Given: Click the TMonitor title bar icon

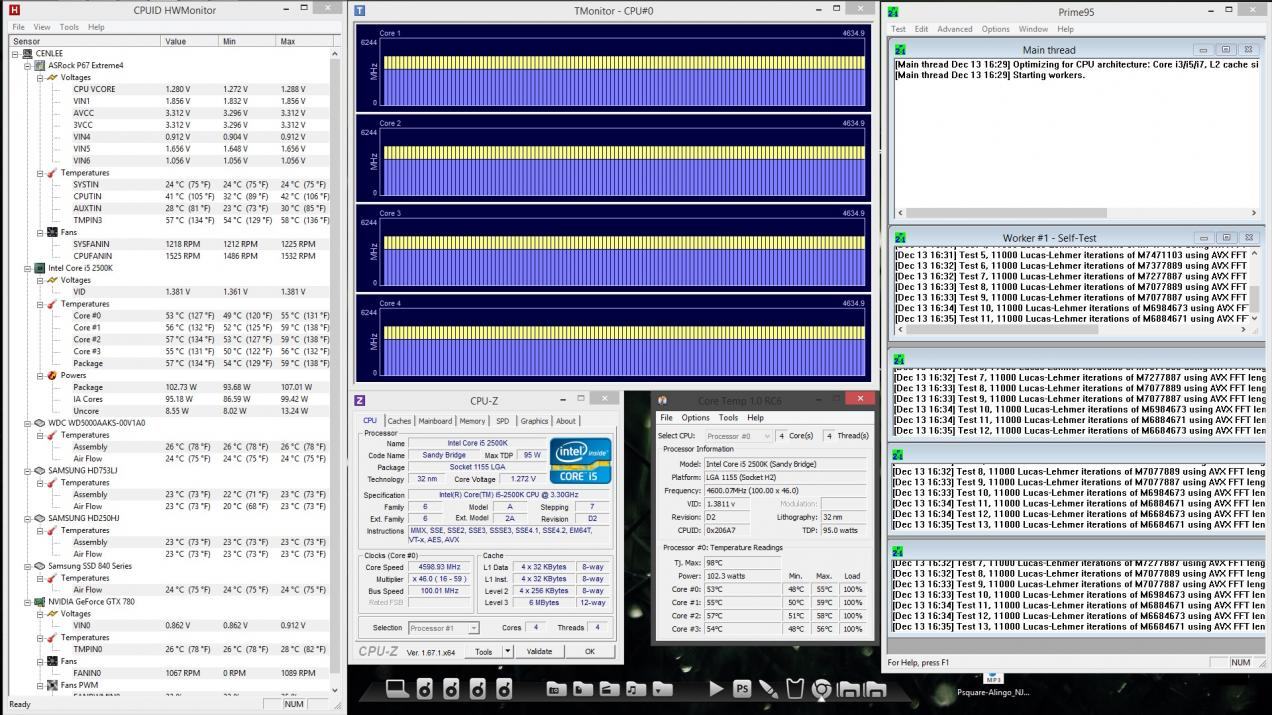Looking at the screenshot, I should [x=360, y=10].
